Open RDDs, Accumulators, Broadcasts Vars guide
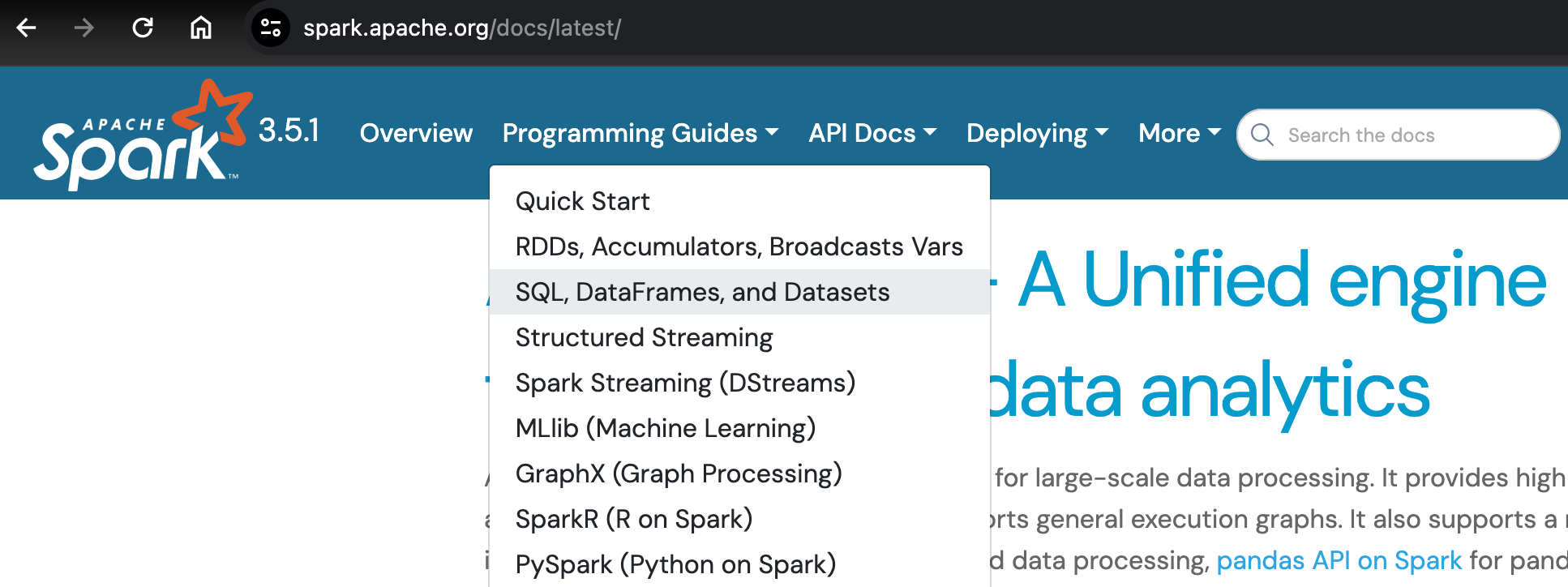This screenshot has height=587, width=1568. (739, 246)
